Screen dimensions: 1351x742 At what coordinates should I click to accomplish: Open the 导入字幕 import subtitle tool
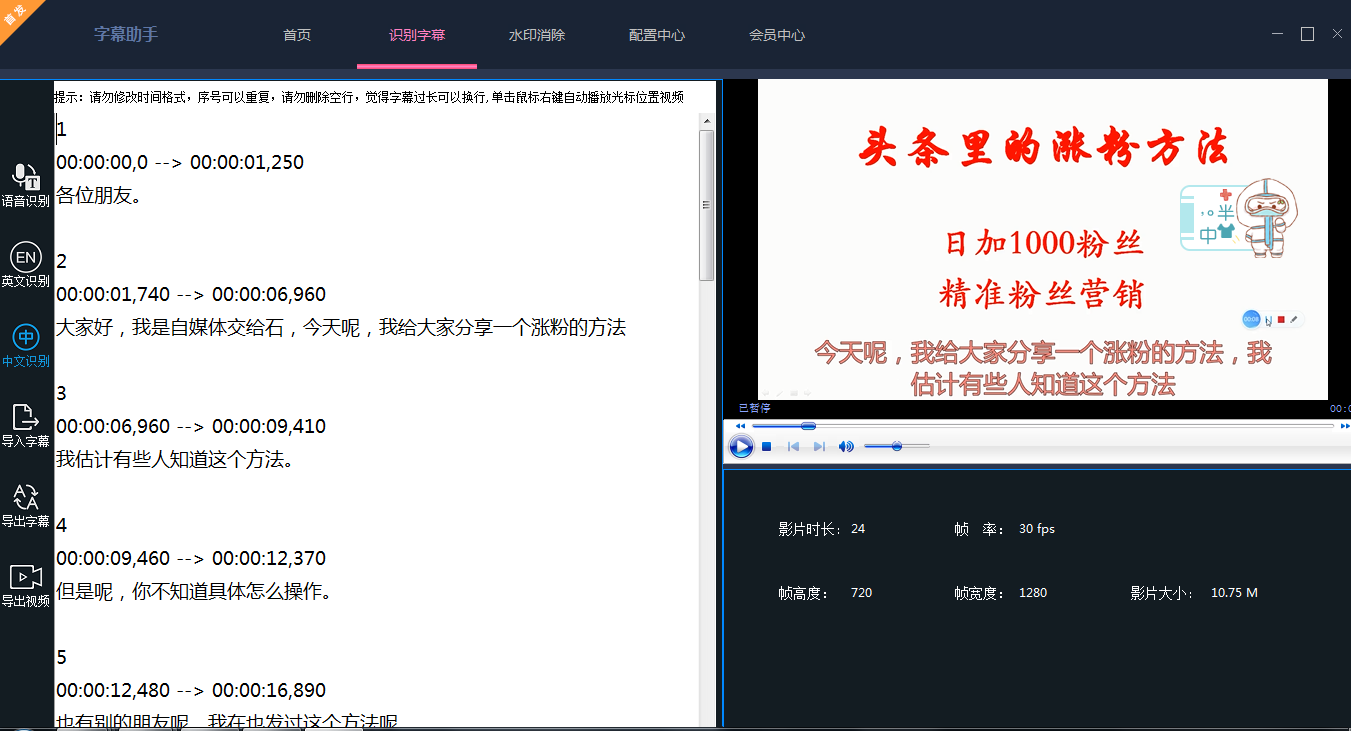click(26, 425)
